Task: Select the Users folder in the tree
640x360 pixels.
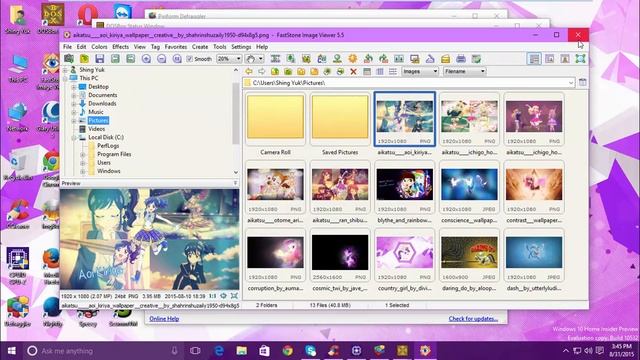Action: (x=104, y=163)
